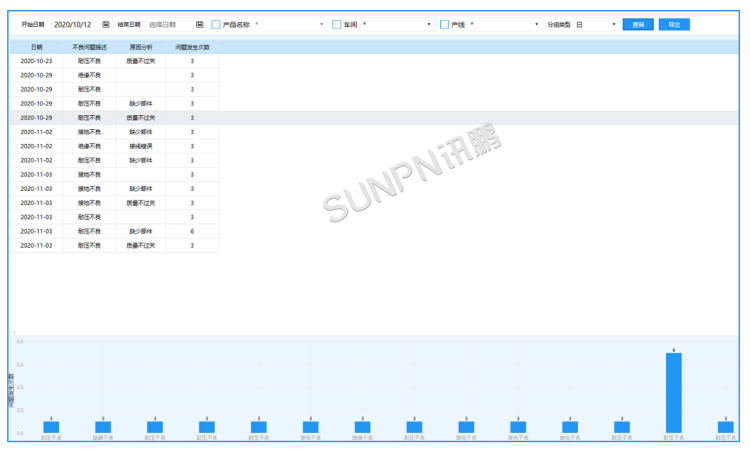The width and height of the screenshot is (750, 450).
Task: Check the 产线 filter checkbox
Action: 444,24
